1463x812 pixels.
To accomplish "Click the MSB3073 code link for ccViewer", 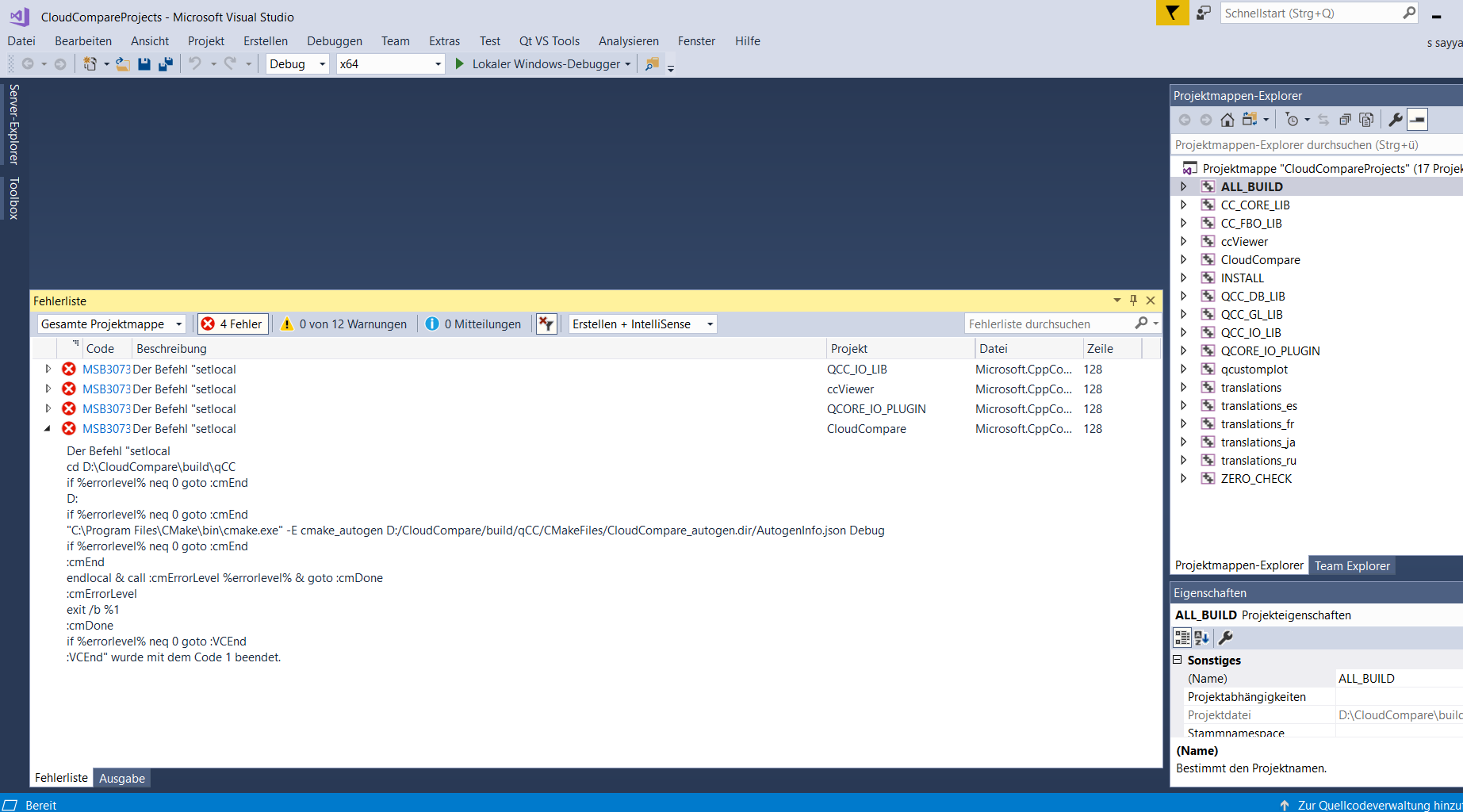I will [x=106, y=389].
